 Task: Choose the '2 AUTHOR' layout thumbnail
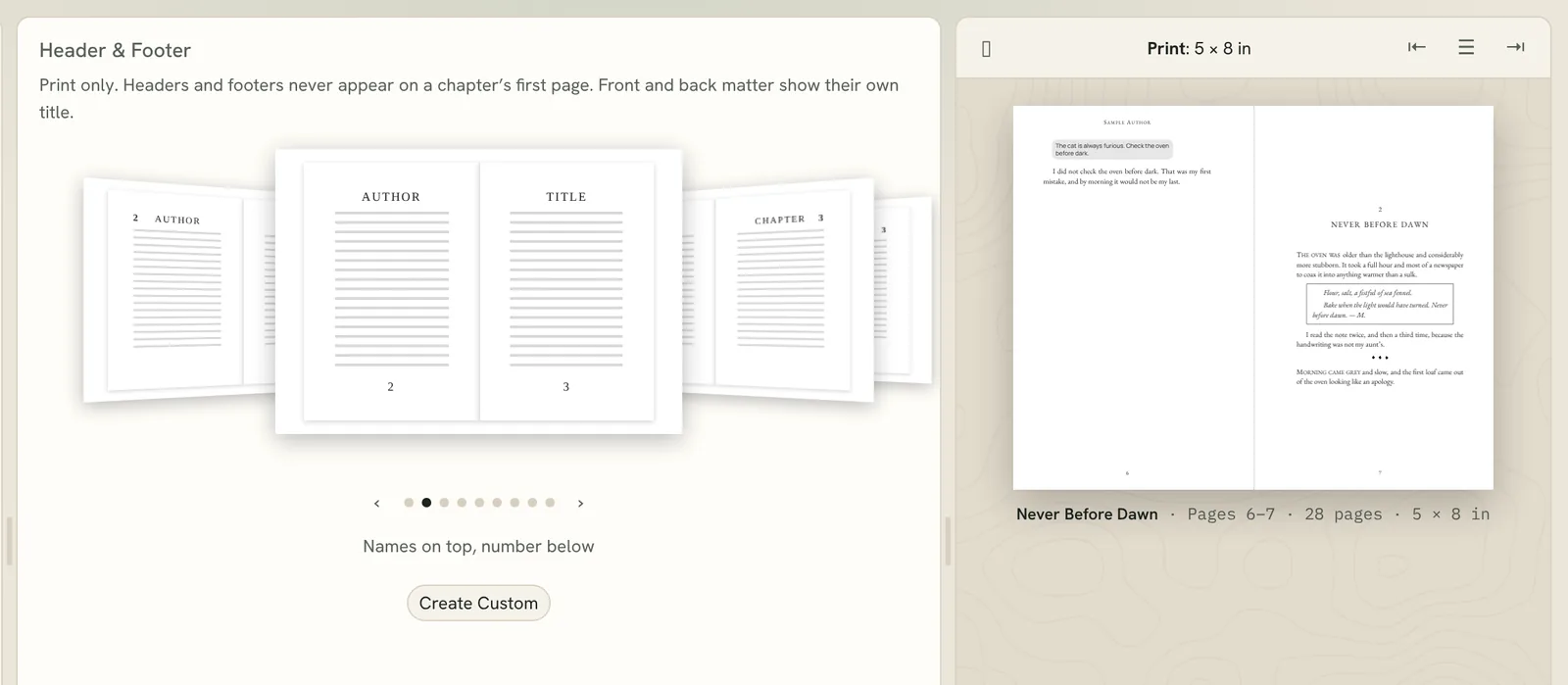(179, 290)
